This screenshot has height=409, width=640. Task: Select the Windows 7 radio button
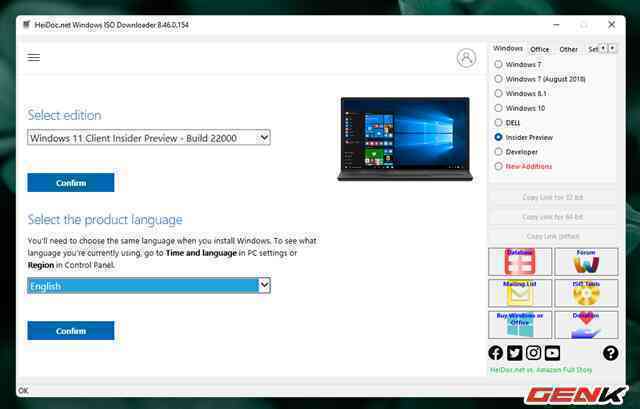tap(498, 64)
